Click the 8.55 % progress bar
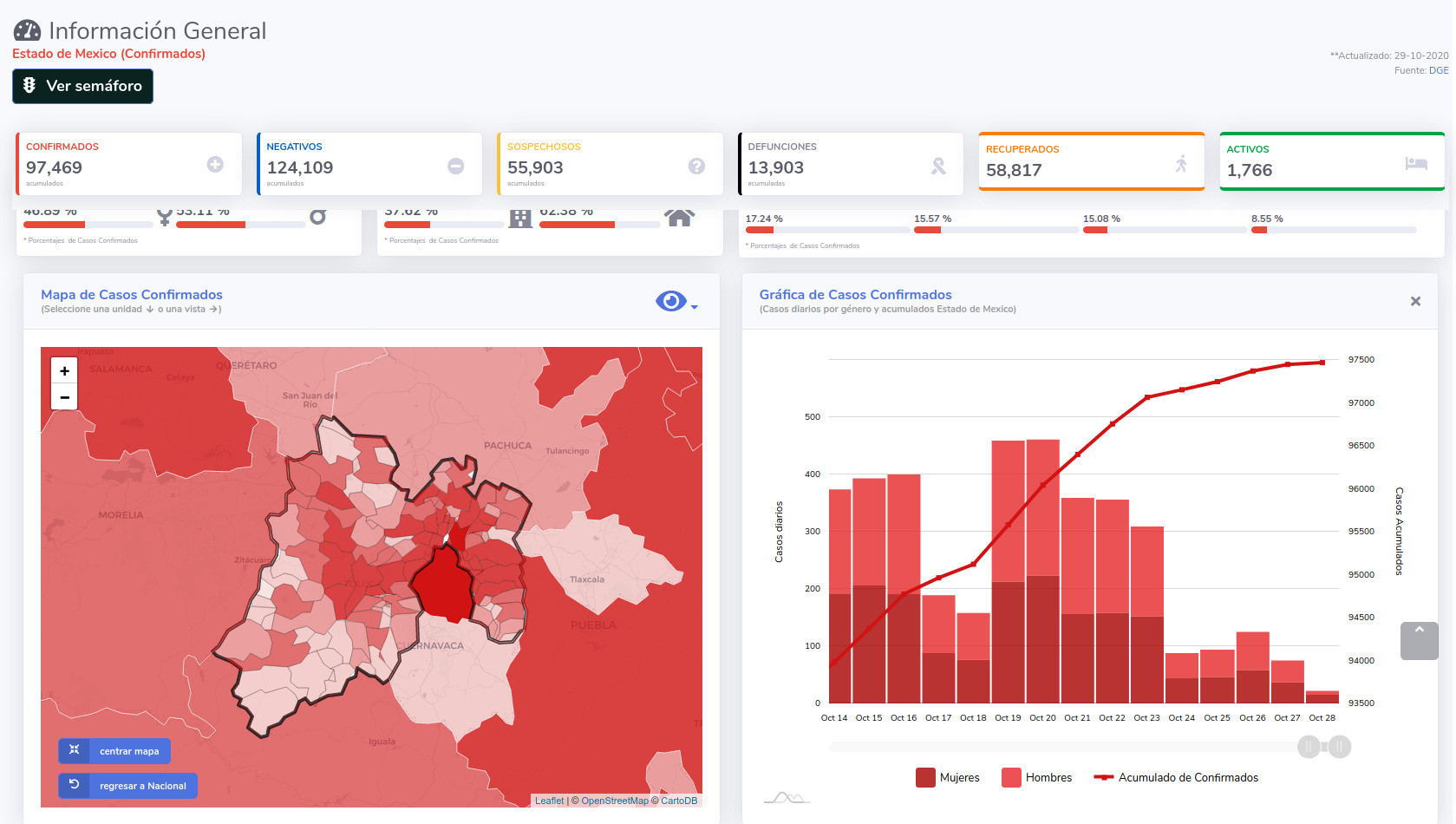This screenshot has width=1456, height=824. (x=1334, y=230)
